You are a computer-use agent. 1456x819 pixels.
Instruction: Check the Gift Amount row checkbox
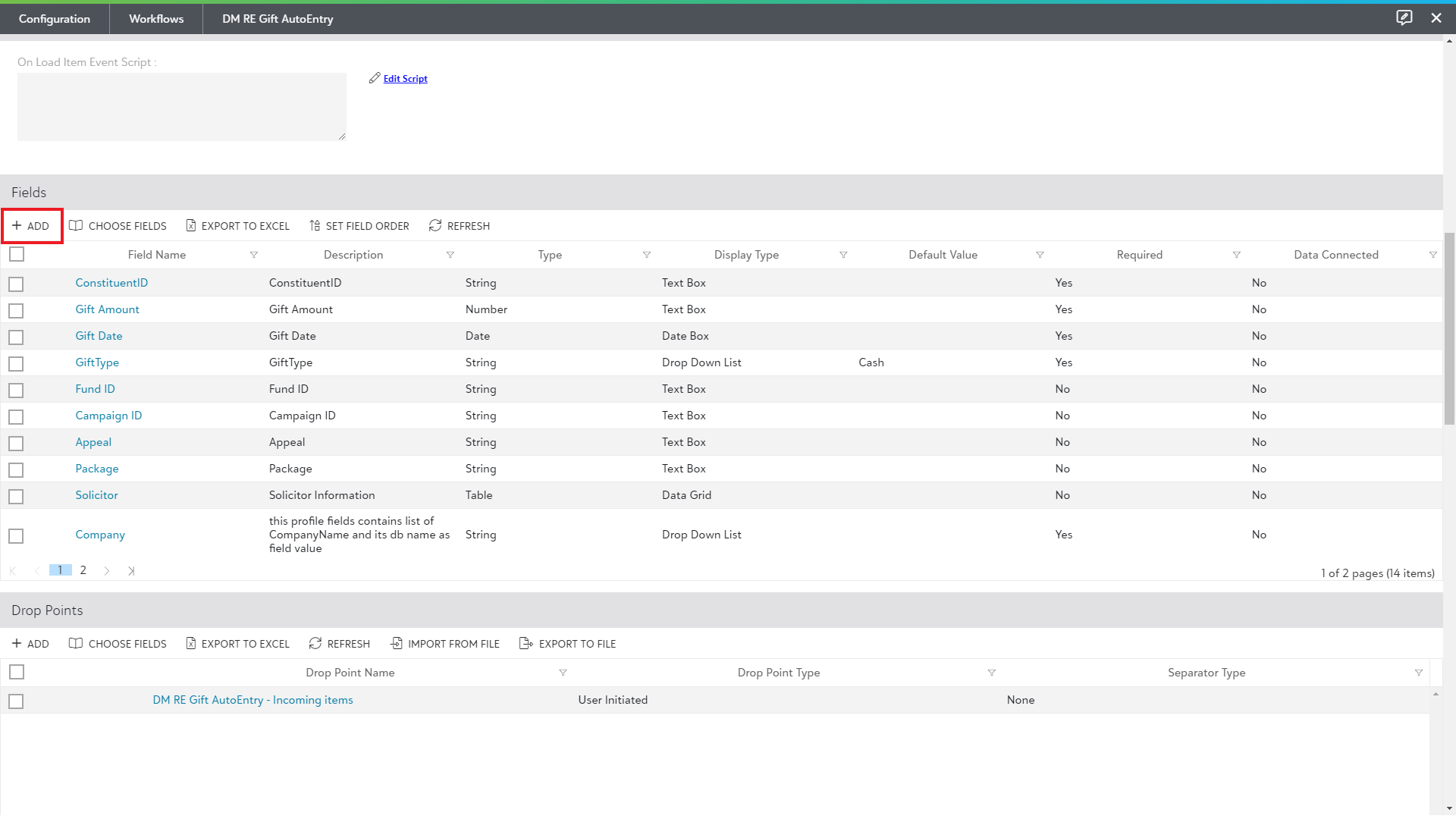click(x=16, y=311)
